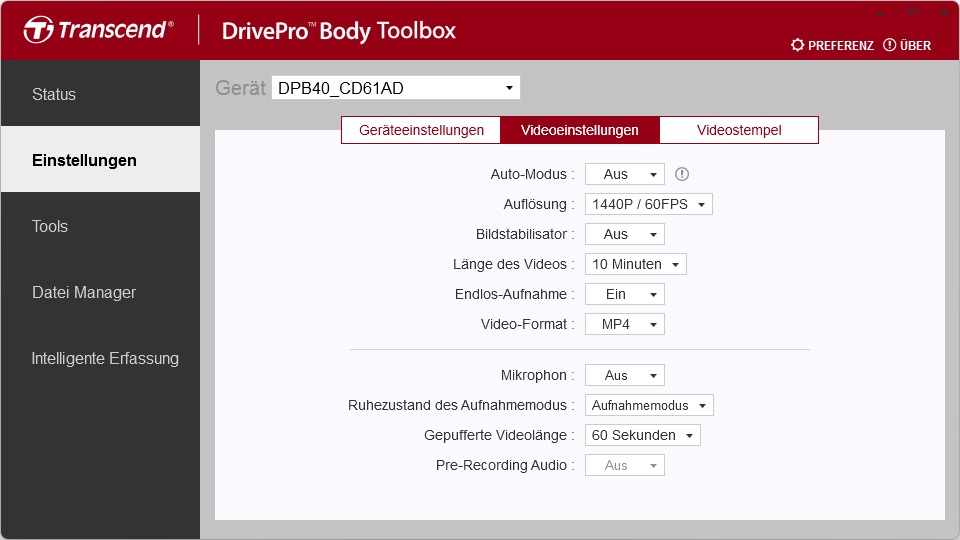This screenshot has width=960, height=540.
Task: Open Tools in sidebar
Action: click(100, 227)
